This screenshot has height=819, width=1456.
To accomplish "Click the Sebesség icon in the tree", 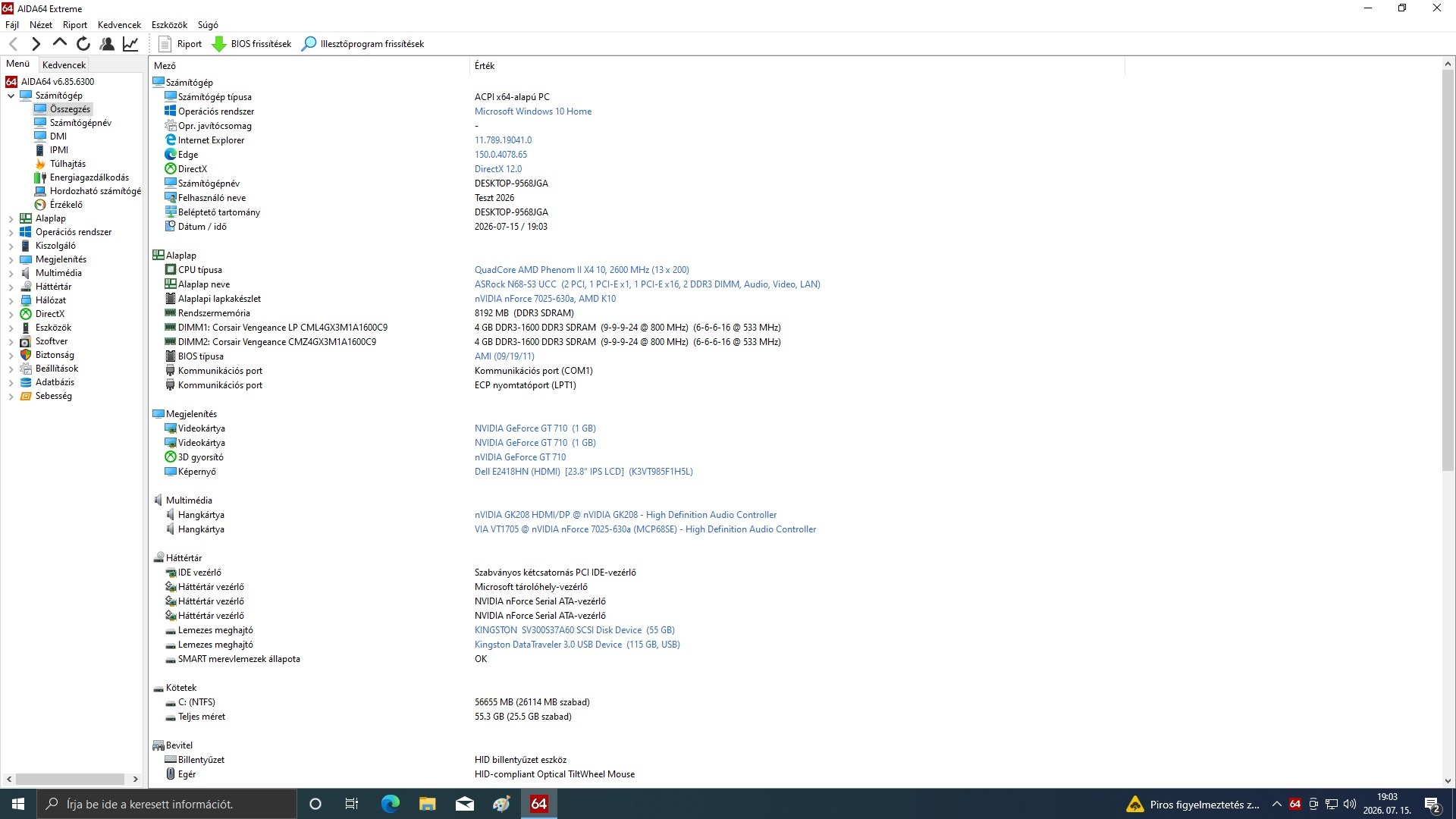I will click(x=26, y=396).
